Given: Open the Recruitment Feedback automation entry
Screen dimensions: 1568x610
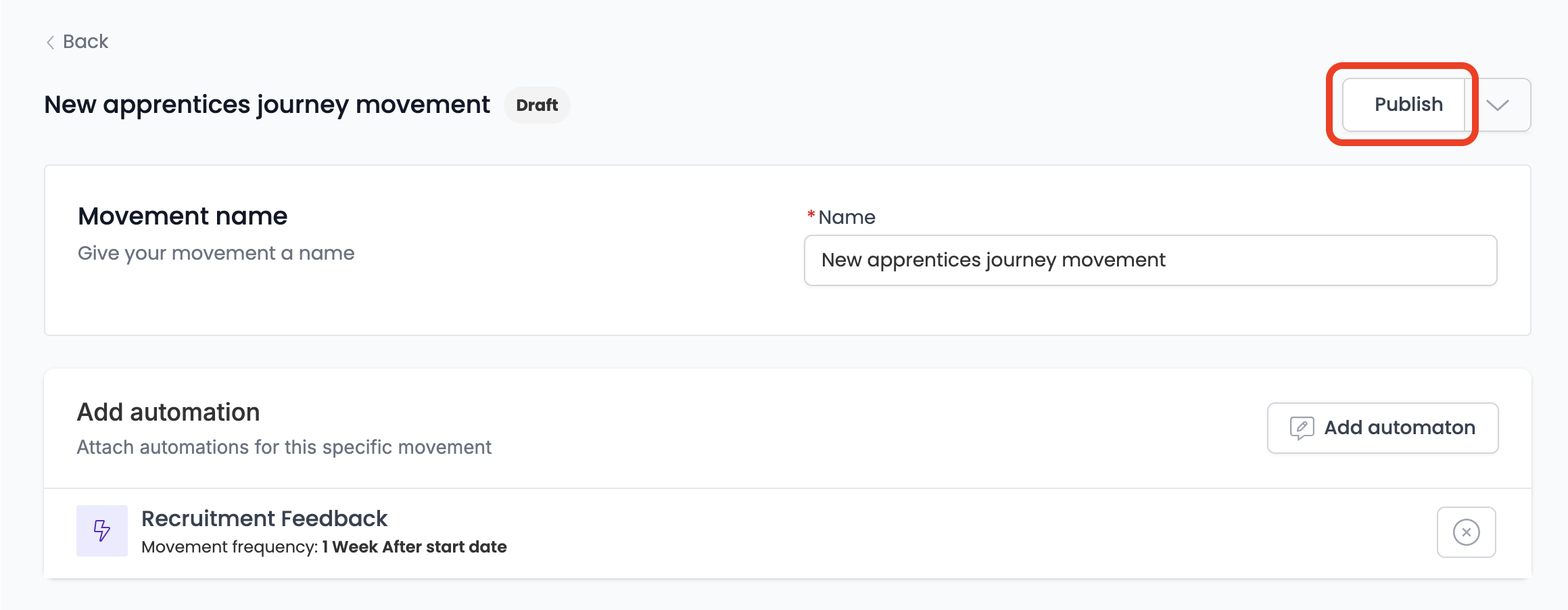Looking at the screenshot, I should (x=264, y=519).
